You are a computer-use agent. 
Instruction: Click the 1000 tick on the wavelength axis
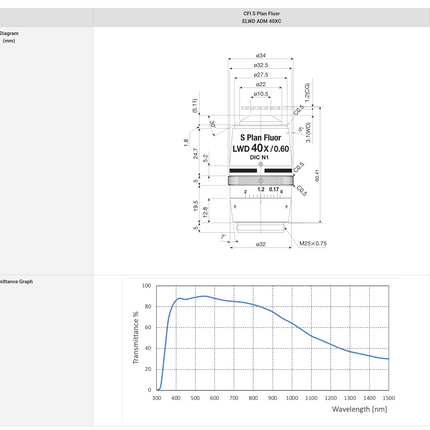(x=292, y=398)
